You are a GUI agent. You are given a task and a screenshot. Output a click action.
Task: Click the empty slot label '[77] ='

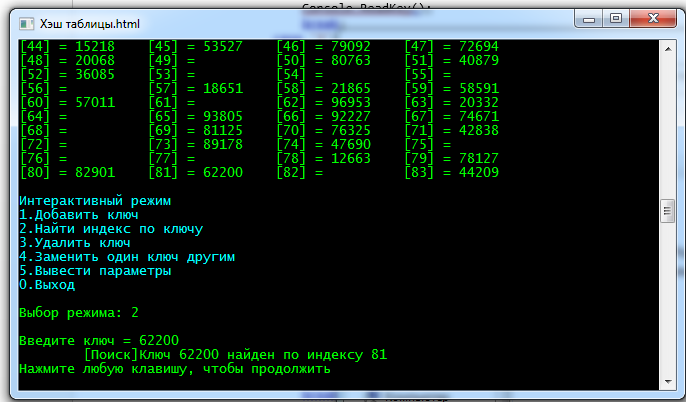tap(172, 158)
